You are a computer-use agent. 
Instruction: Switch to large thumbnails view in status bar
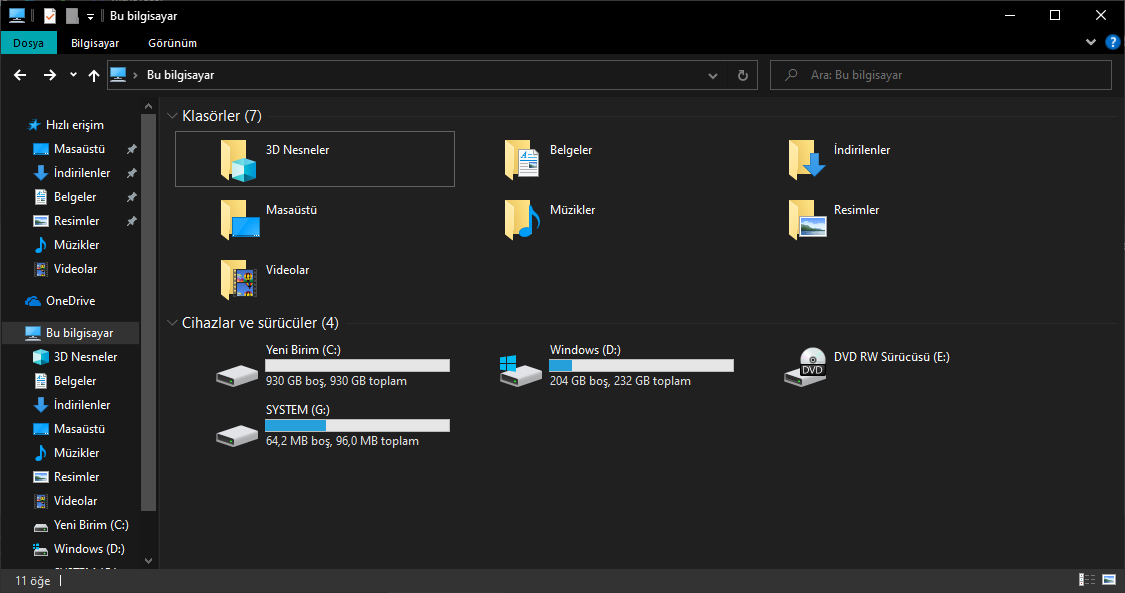coord(1109,580)
